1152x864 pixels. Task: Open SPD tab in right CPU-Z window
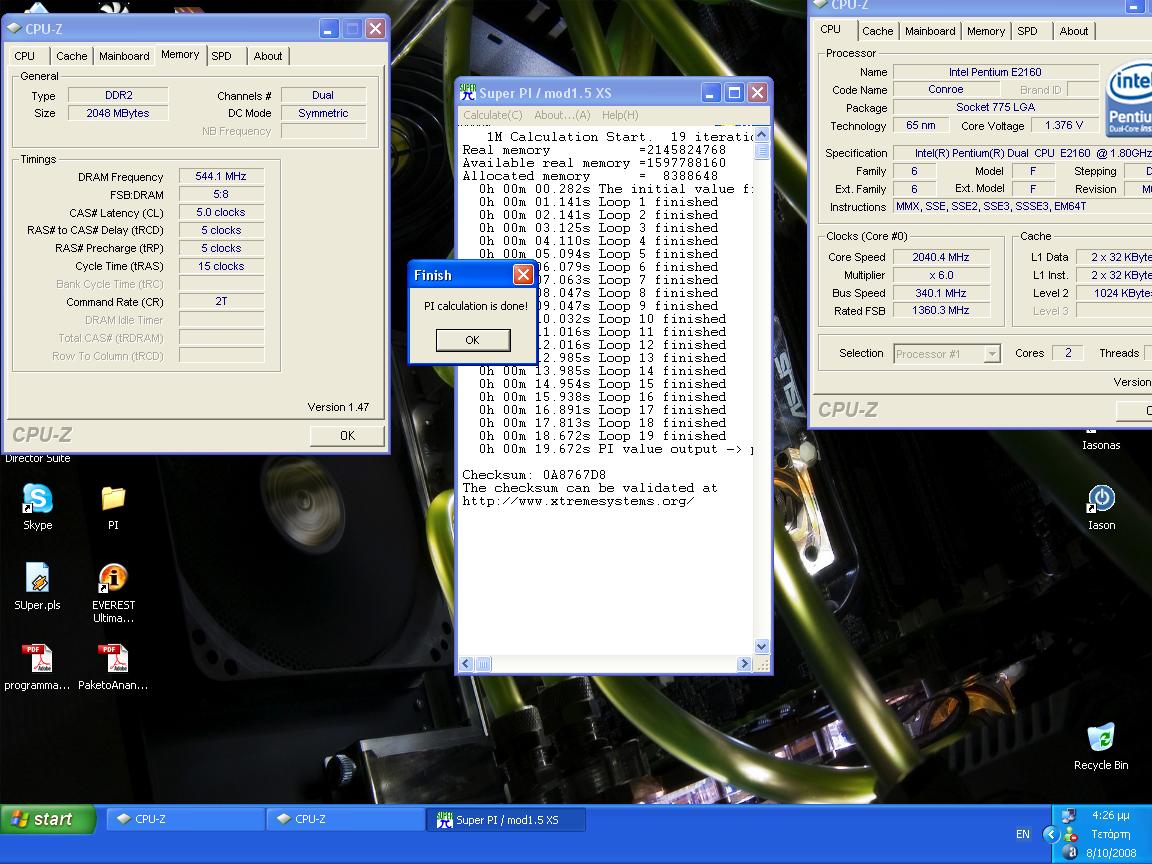pyautogui.click(x=1027, y=31)
